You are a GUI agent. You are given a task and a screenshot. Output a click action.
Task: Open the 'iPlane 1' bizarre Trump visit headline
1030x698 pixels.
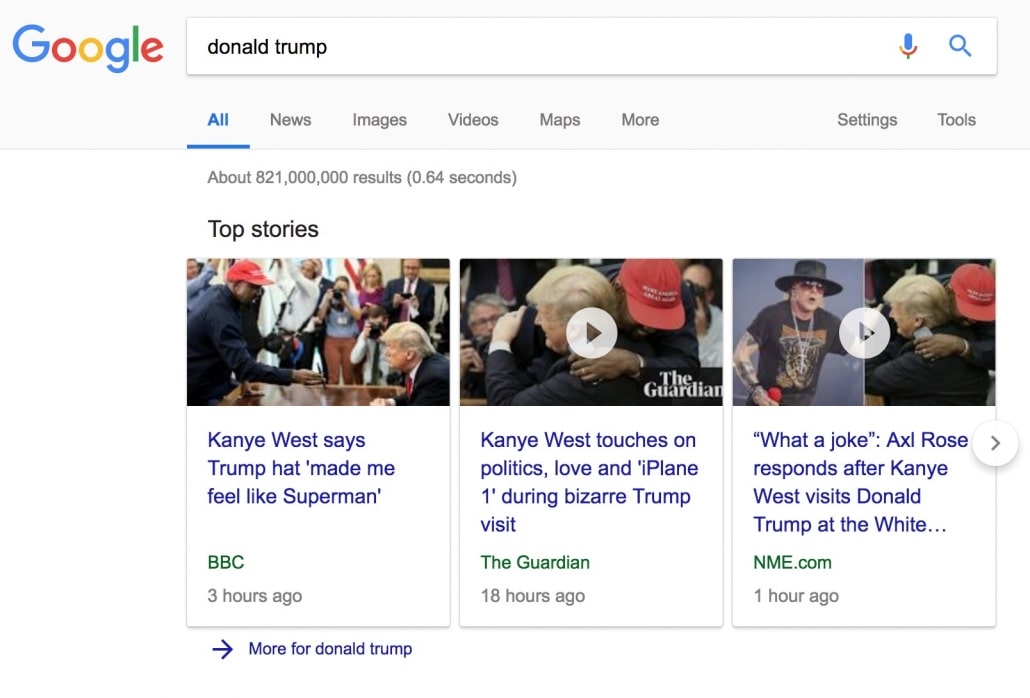[589, 482]
